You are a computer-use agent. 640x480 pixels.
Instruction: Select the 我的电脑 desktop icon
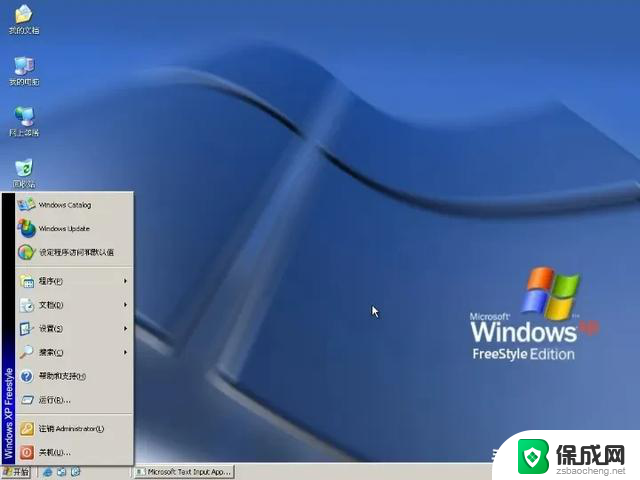pyautogui.click(x=24, y=71)
